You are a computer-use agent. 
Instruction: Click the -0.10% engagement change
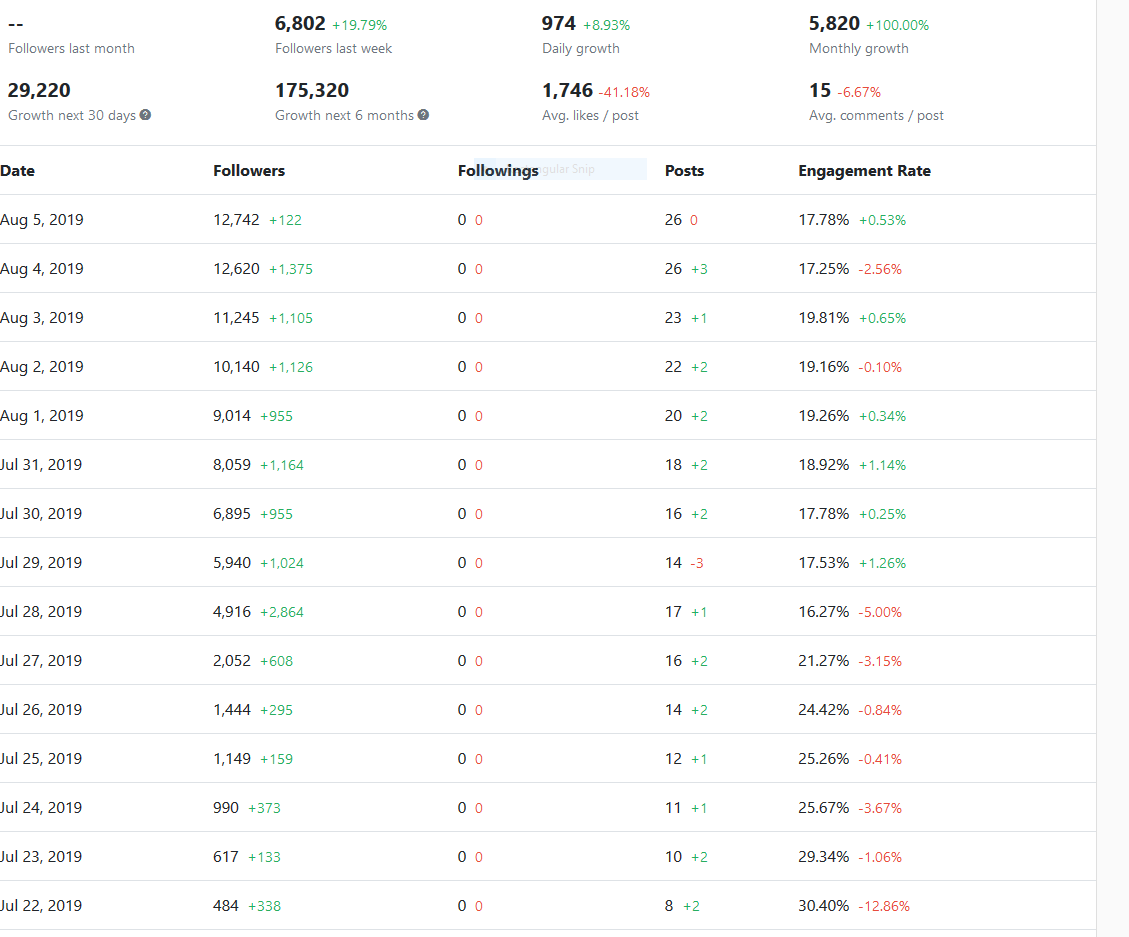point(880,367)
